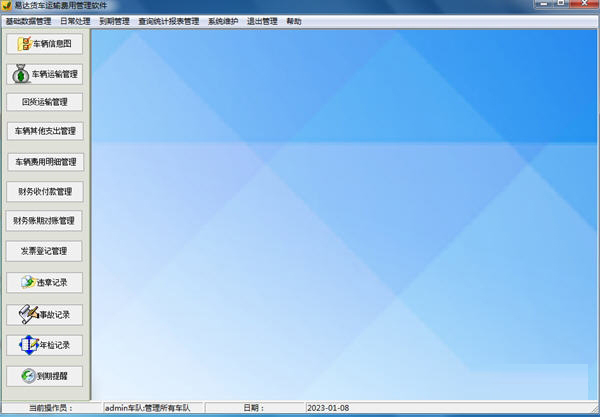Open the 退出管理 menu

click(262, 21)
